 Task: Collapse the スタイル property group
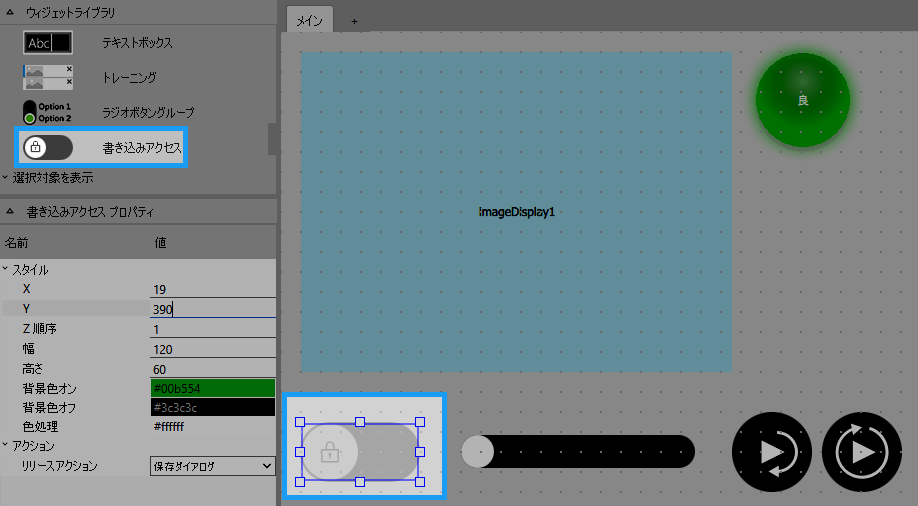tap(6, 270)
